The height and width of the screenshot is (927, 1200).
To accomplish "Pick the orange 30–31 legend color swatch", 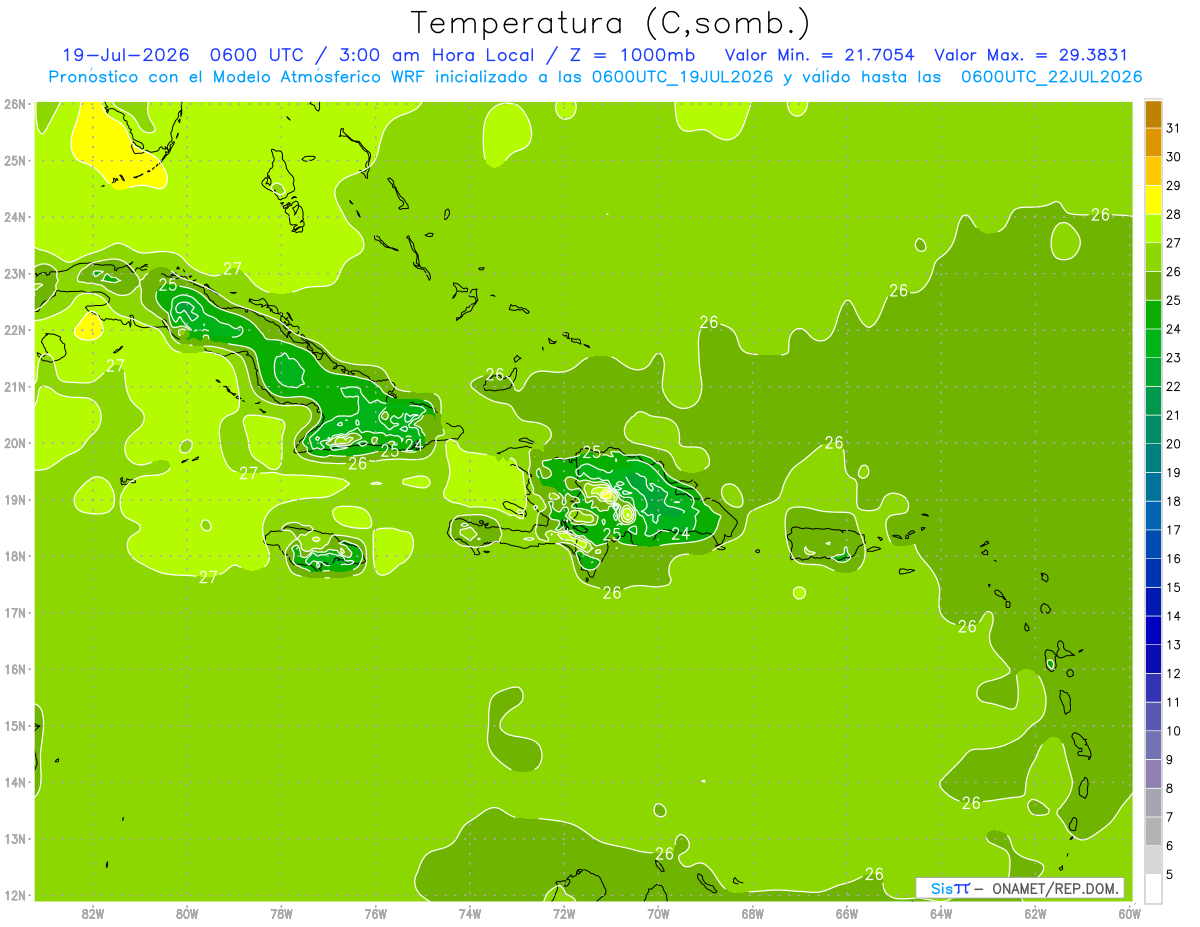I will [1153, 144].
